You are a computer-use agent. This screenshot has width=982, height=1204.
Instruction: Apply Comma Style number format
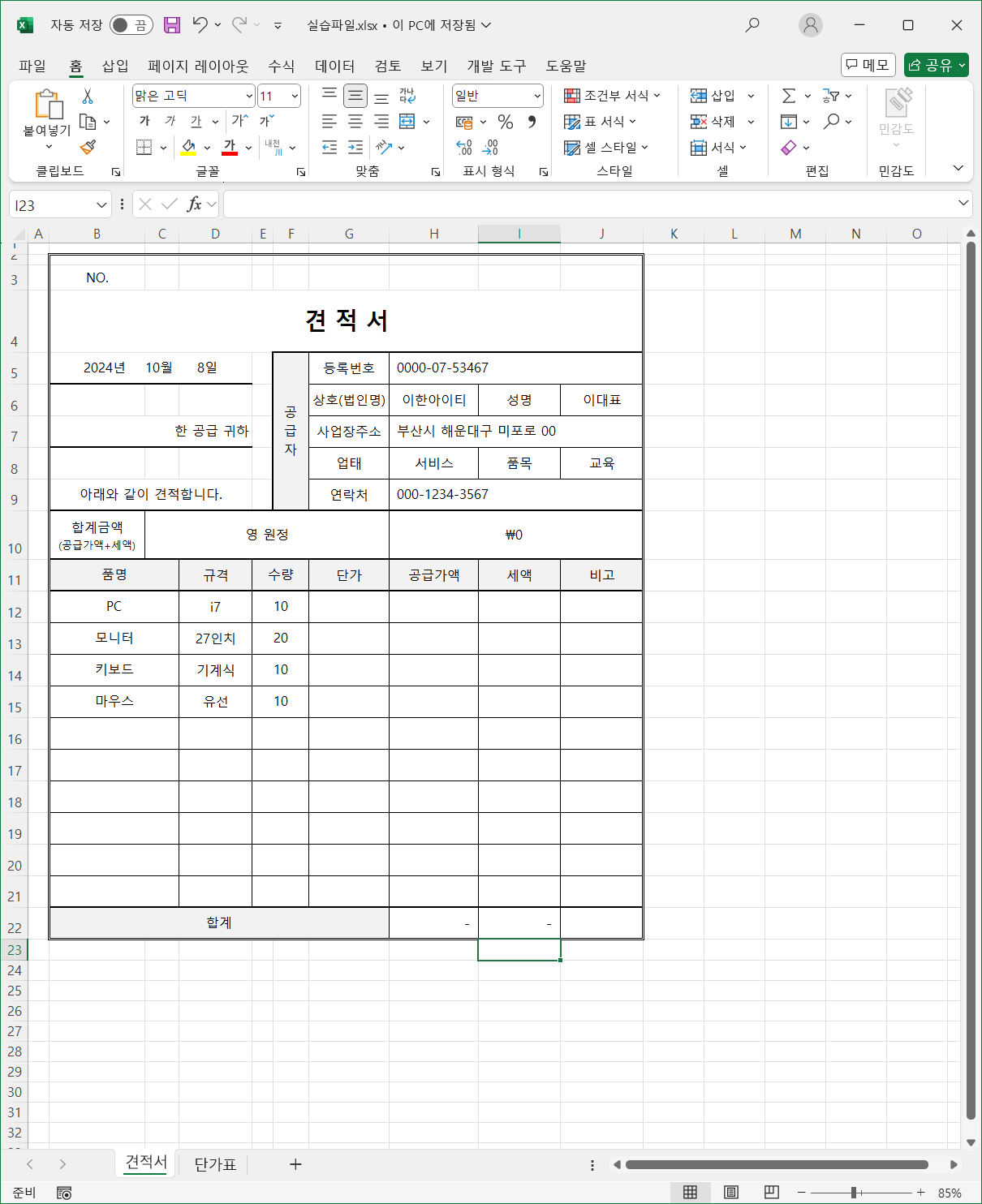coord(532,122)
